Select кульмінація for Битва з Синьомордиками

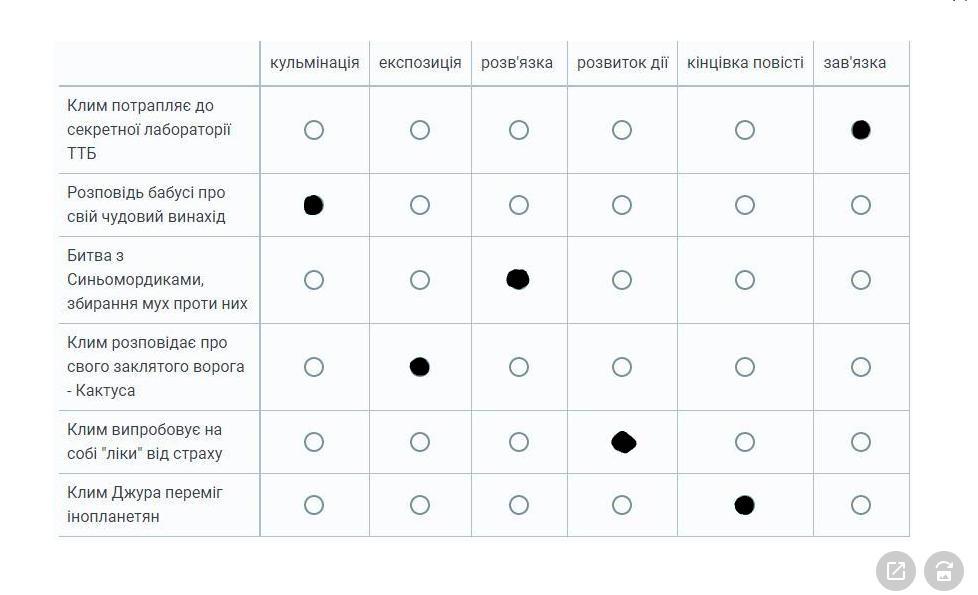point(314,280)
